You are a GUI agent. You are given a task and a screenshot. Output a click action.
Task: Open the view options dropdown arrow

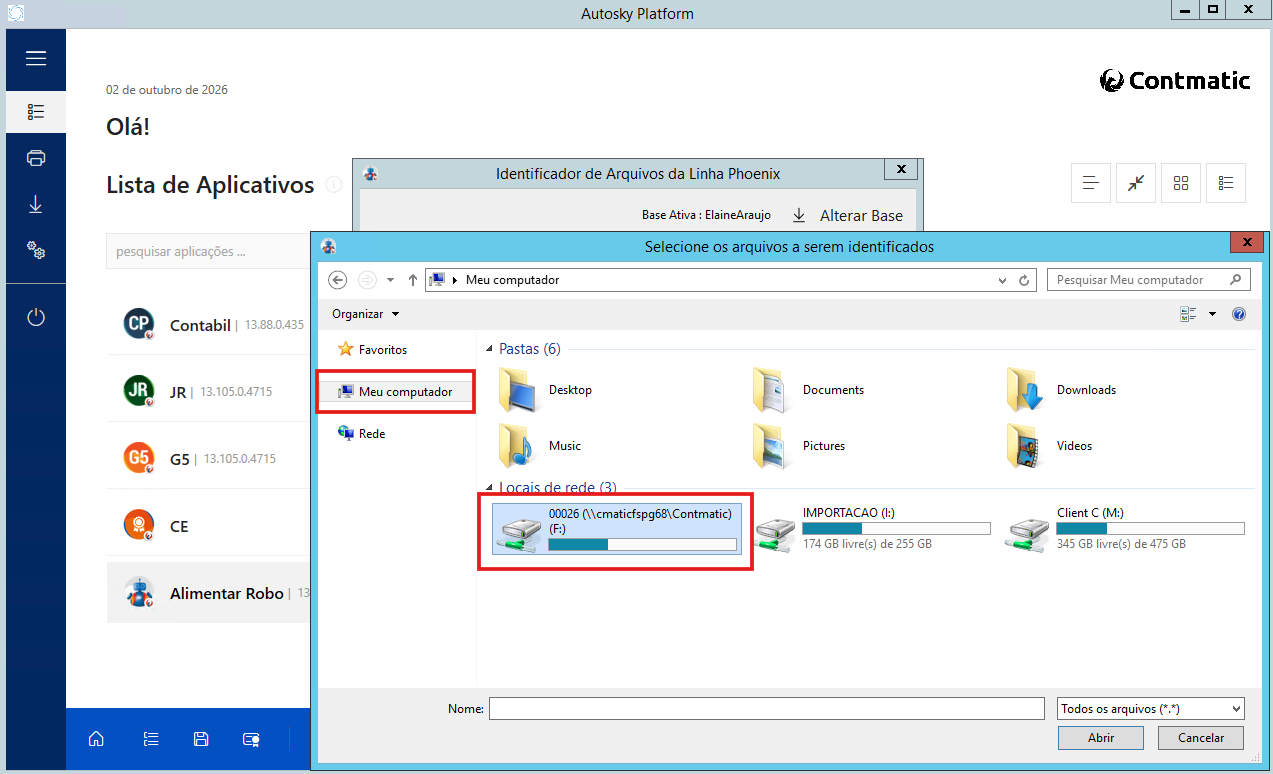pos(1213,314)
